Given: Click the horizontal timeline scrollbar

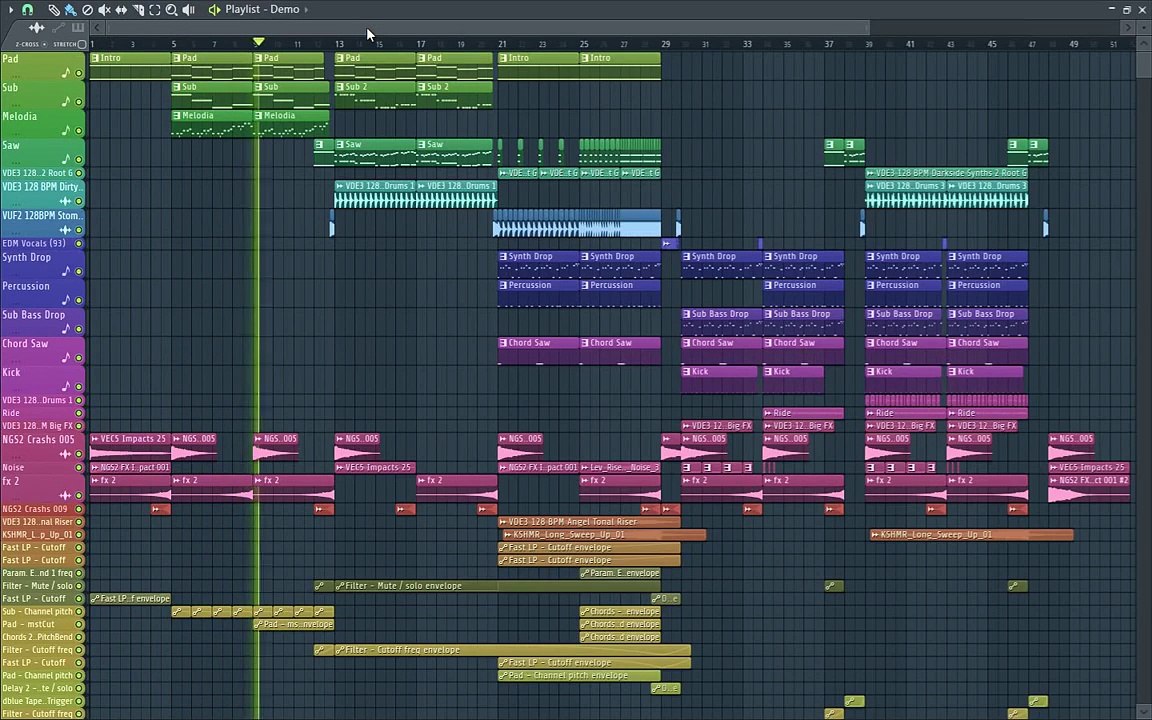Looking at the screenshot, I should [488, 28].
